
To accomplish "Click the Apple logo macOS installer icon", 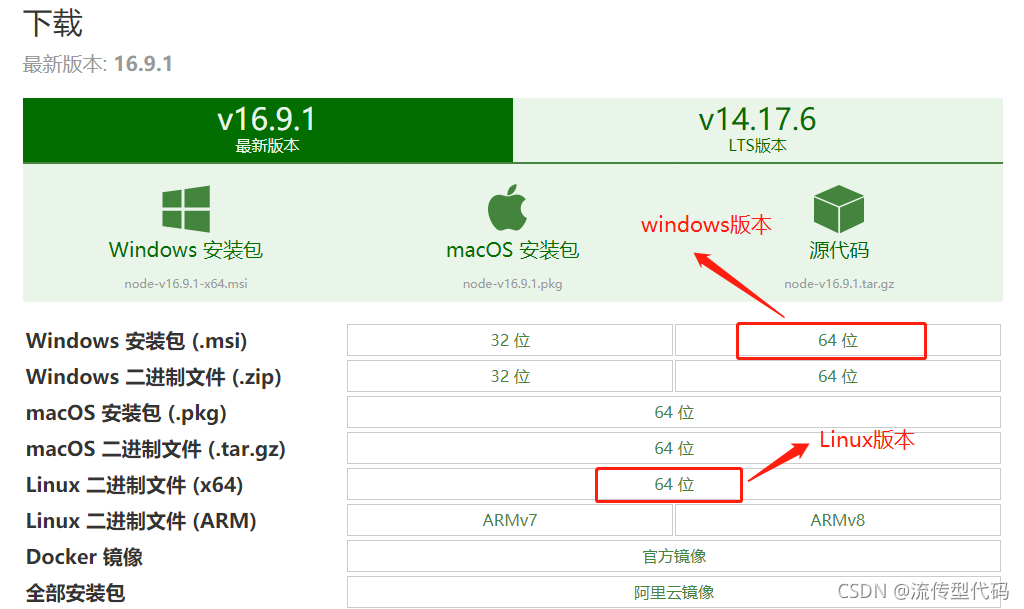I will click(x=507, y=208).
